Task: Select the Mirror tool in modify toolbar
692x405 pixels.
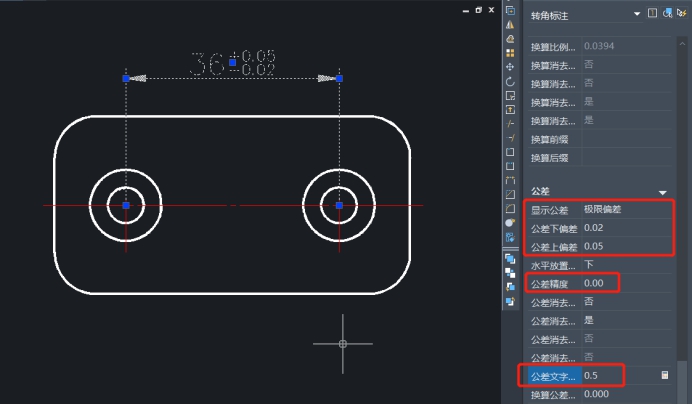Action: pos(510,24)
